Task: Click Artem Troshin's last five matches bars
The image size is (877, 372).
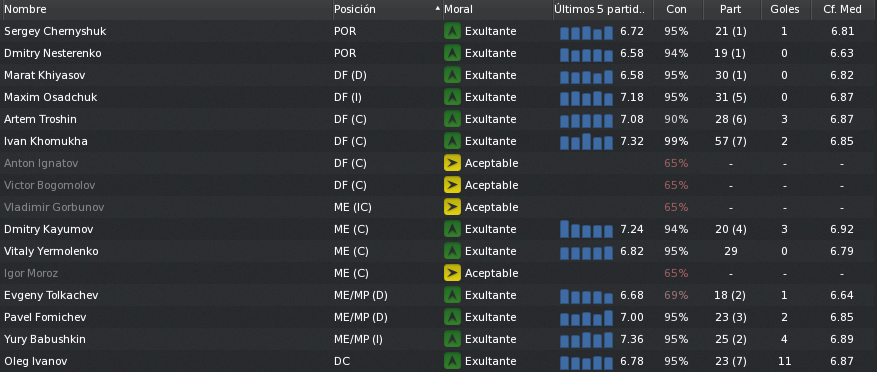Action: (586, 120)
